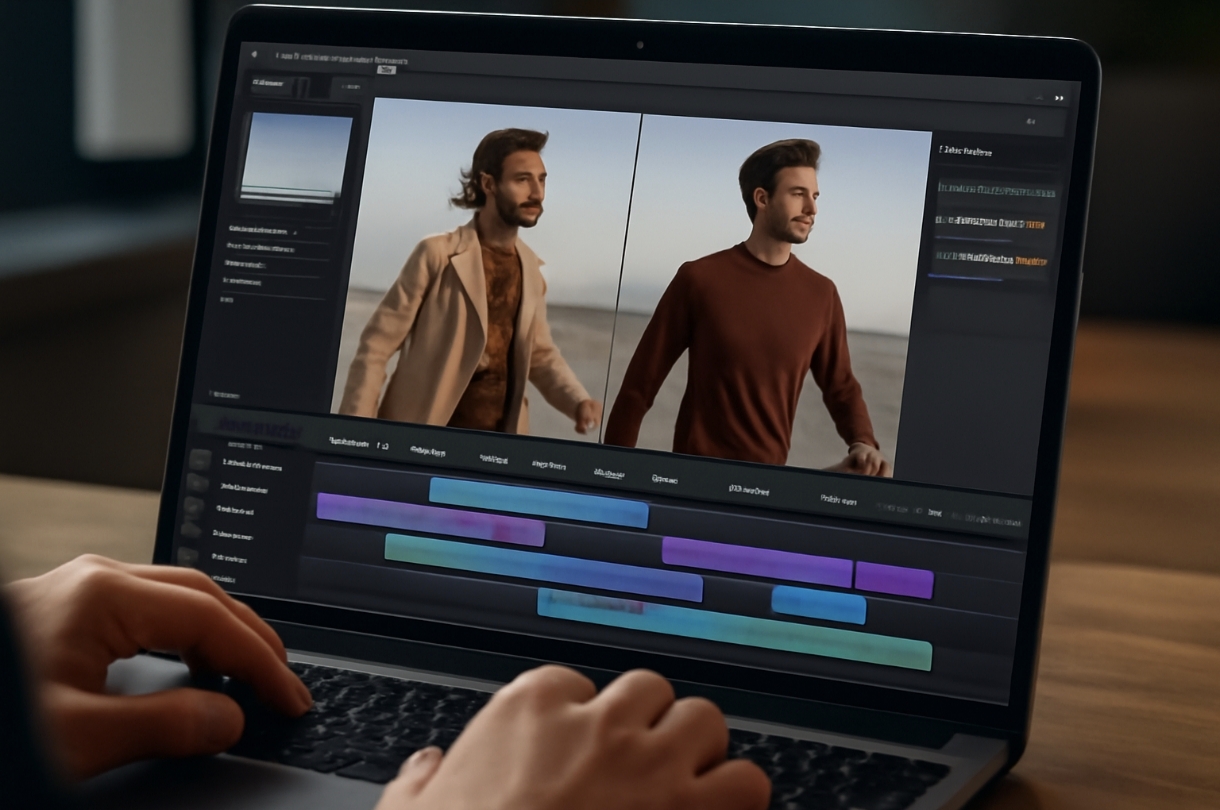This screenshot has height=810, width=1220.
Task: Select the short purple clip at the far right
Action: pos(894,580)
